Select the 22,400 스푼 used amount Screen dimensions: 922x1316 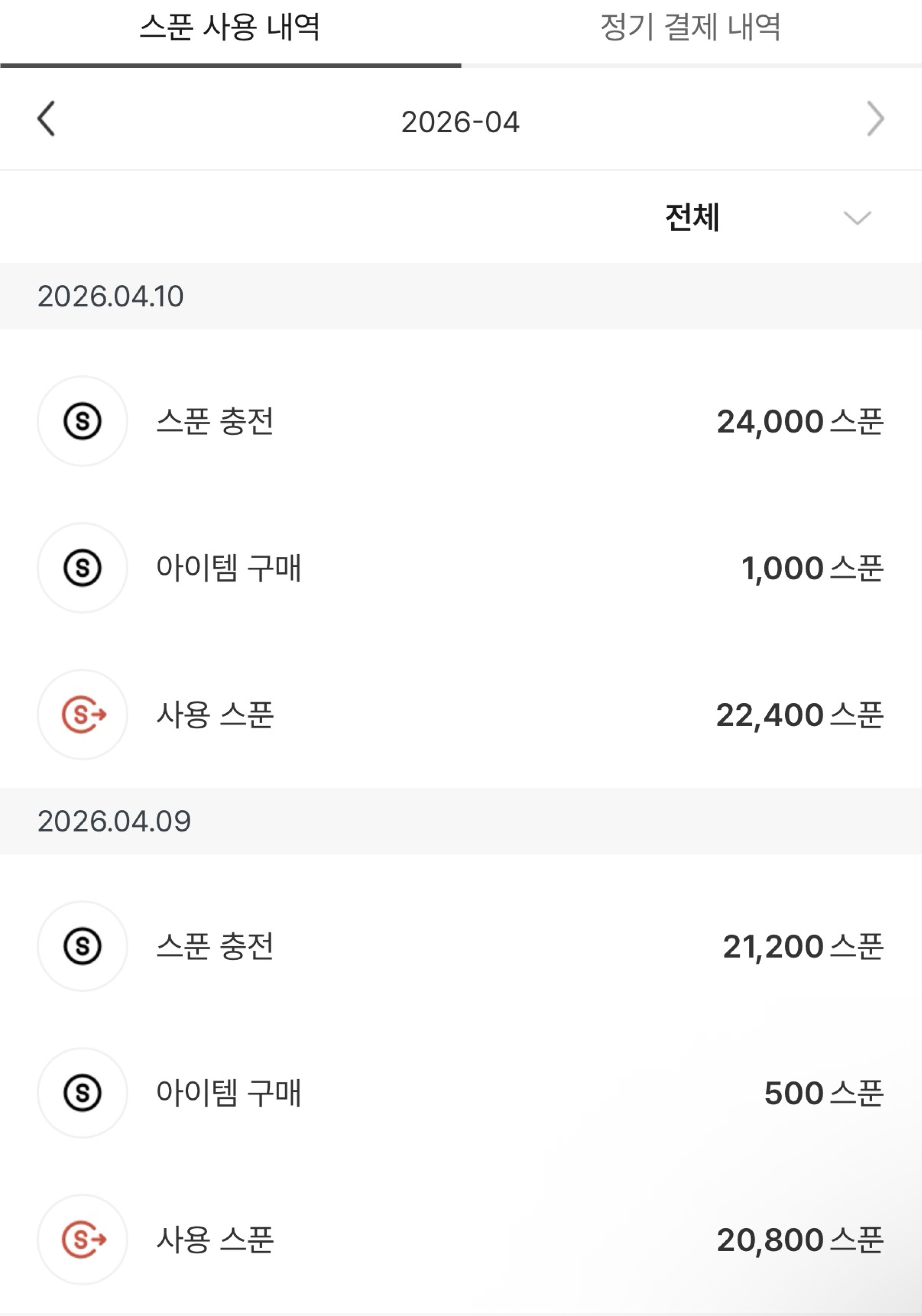[799, 715]
